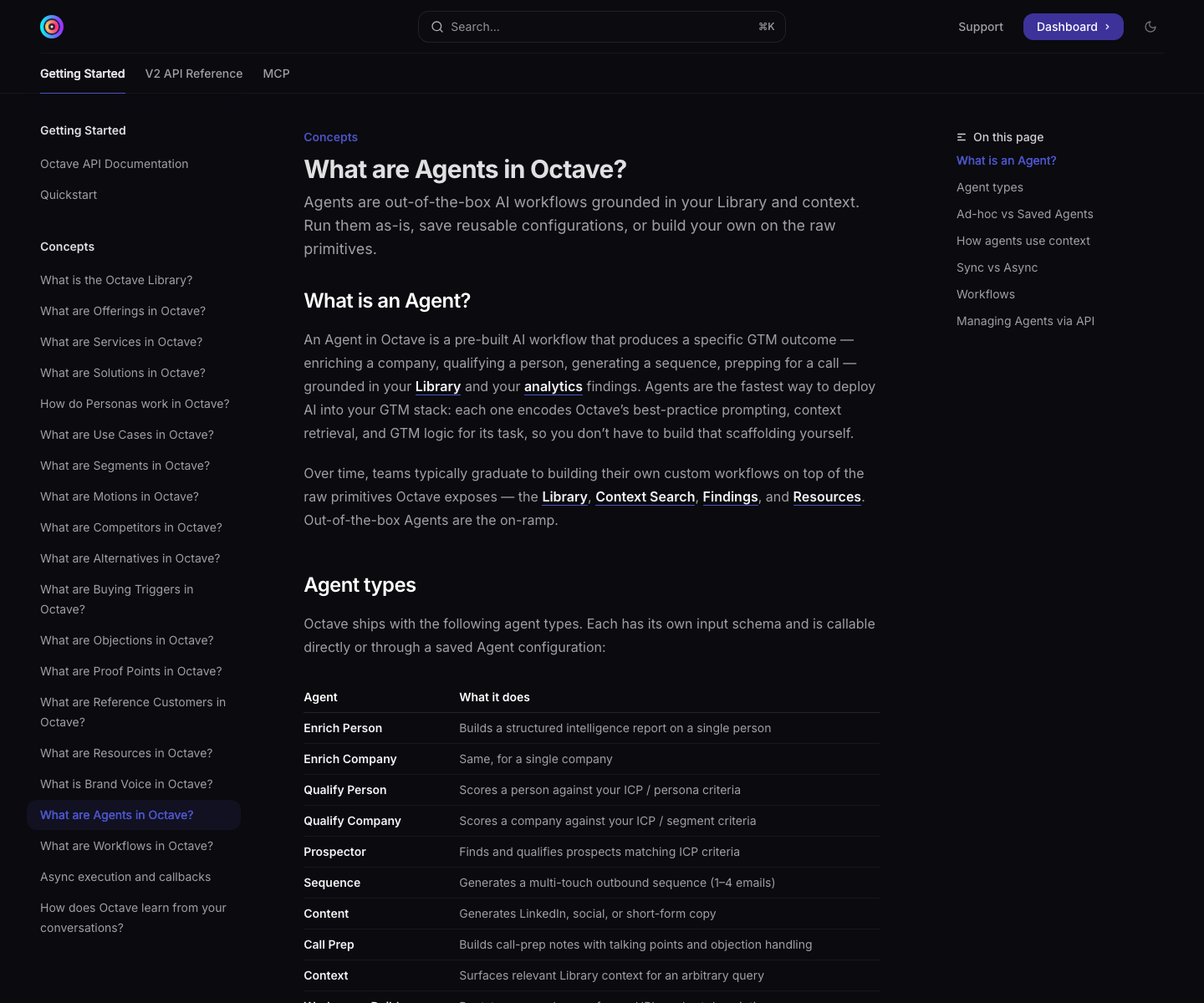Open the Support link

(981, 27)
